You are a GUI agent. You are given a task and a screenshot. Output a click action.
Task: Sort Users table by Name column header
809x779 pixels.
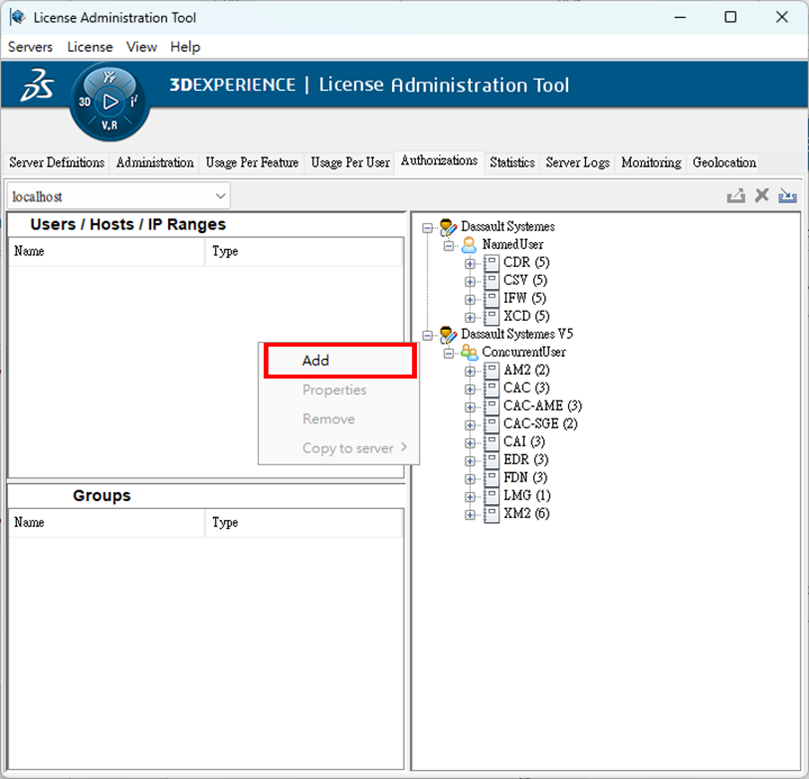pos(107,251)
